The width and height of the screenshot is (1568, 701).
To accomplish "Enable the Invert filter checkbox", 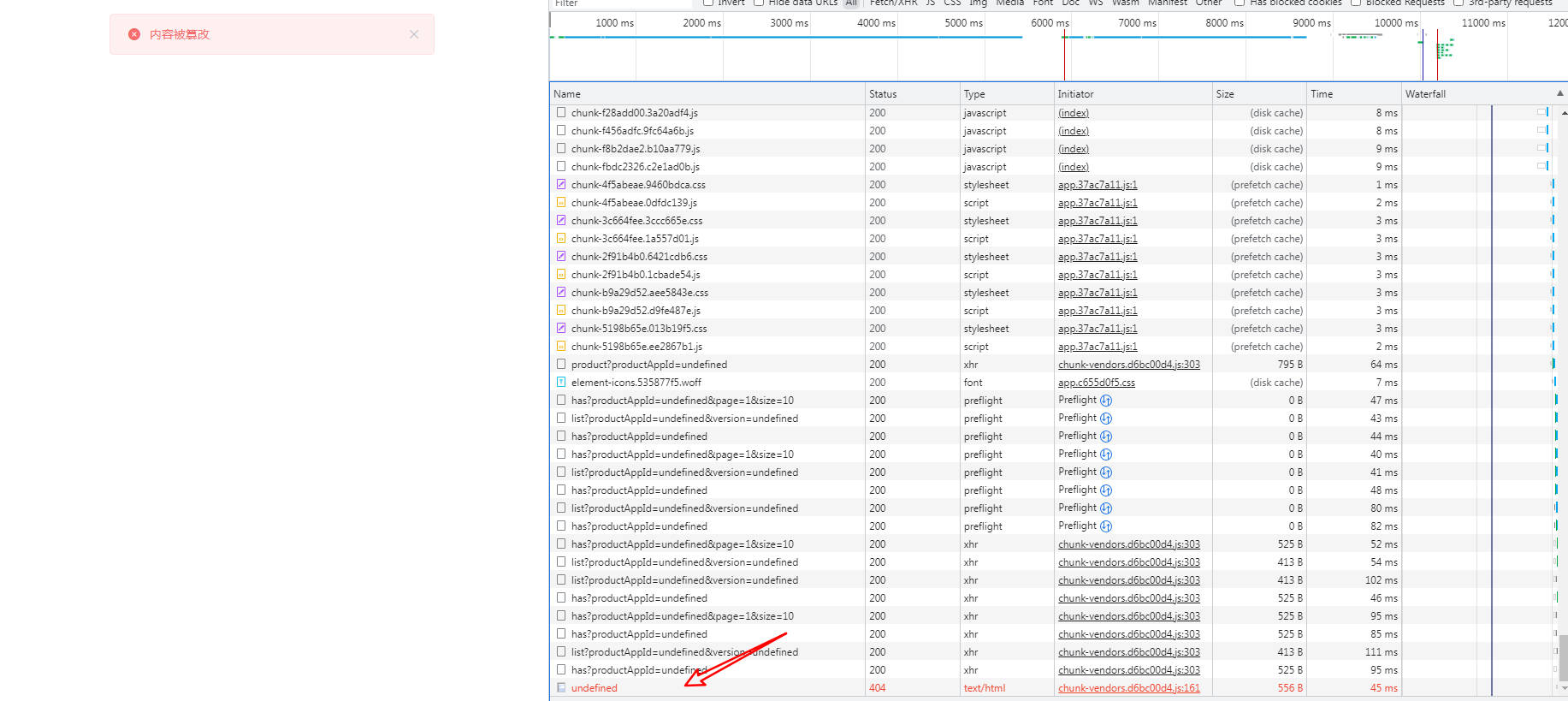I will point(708,3).
